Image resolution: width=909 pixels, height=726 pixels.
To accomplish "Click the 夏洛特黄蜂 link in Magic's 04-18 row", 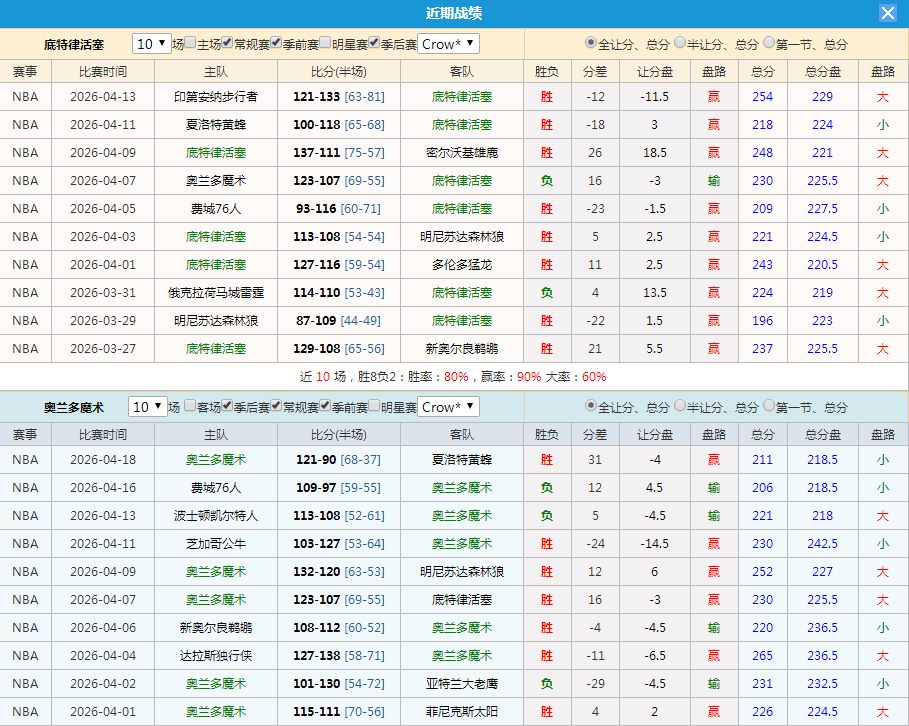I will coord(463,460).
